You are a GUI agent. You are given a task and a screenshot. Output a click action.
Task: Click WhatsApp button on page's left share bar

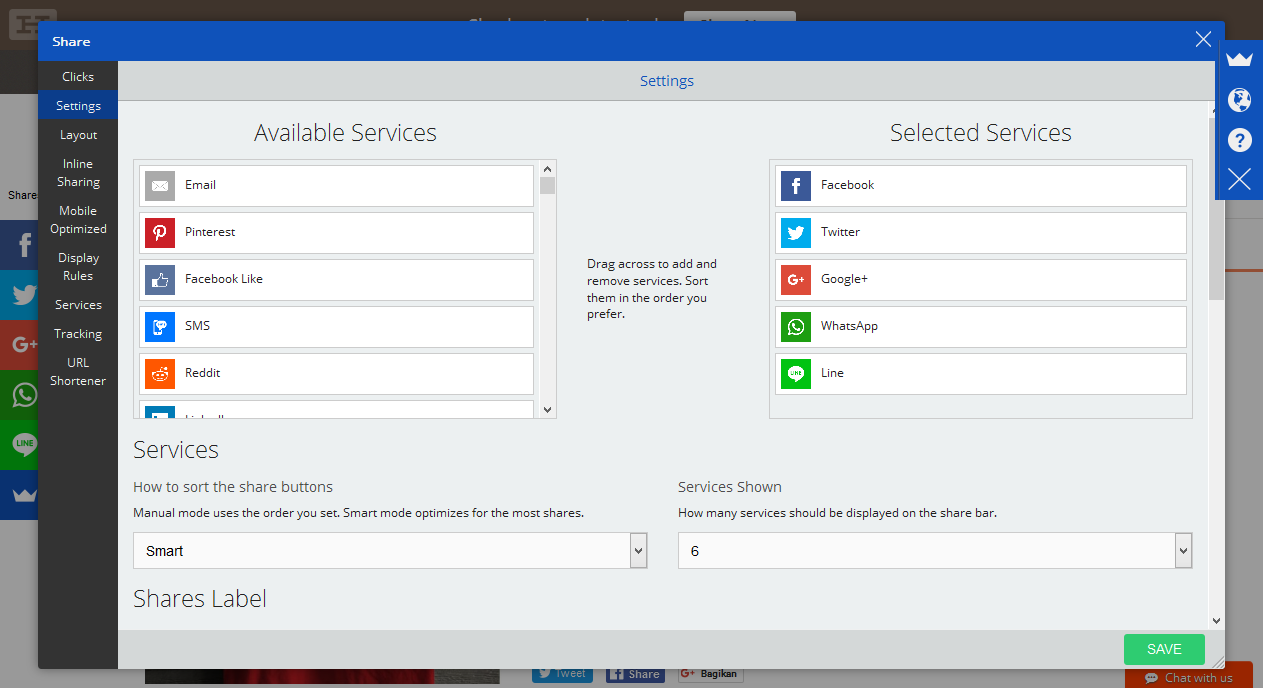point(19,395)
